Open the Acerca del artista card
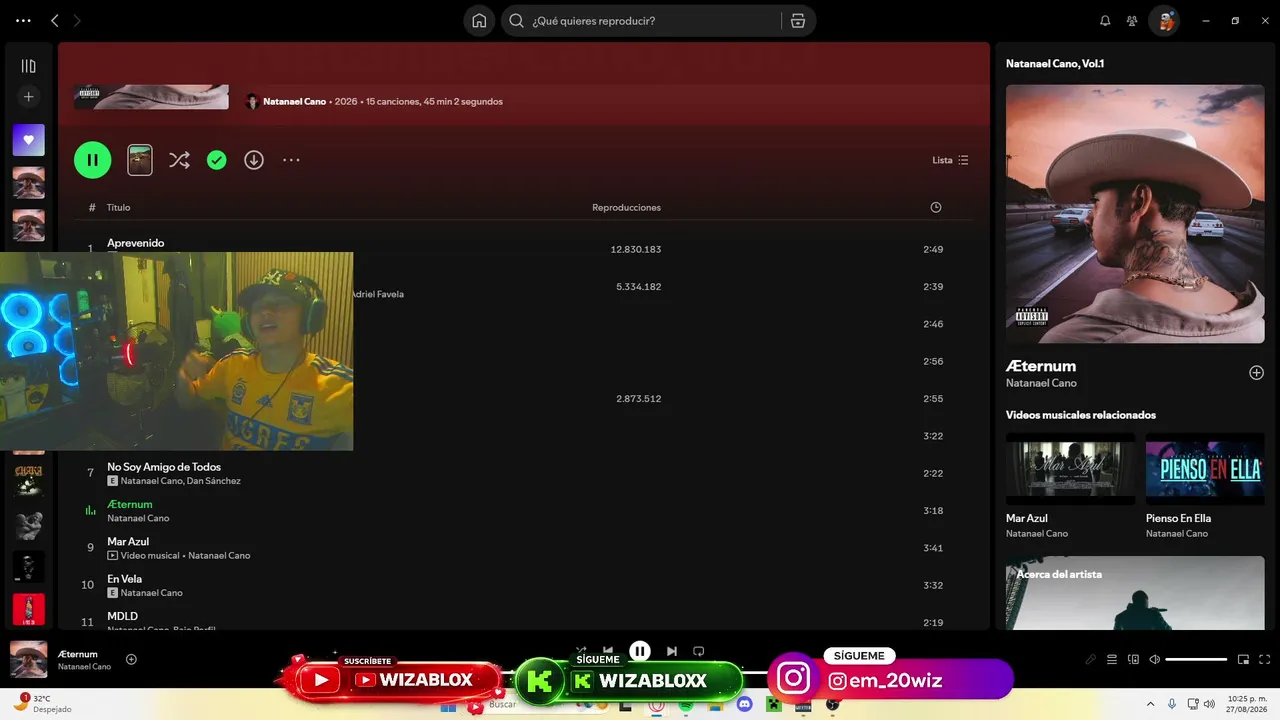The image size is (1280, 720). click(x=1135, y=593)
